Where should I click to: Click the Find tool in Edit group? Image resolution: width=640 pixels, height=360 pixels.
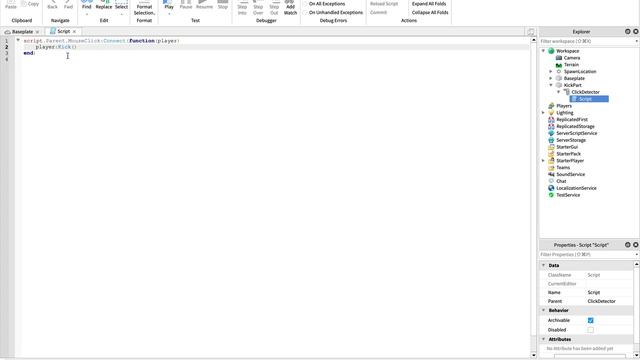click(87, 6)
